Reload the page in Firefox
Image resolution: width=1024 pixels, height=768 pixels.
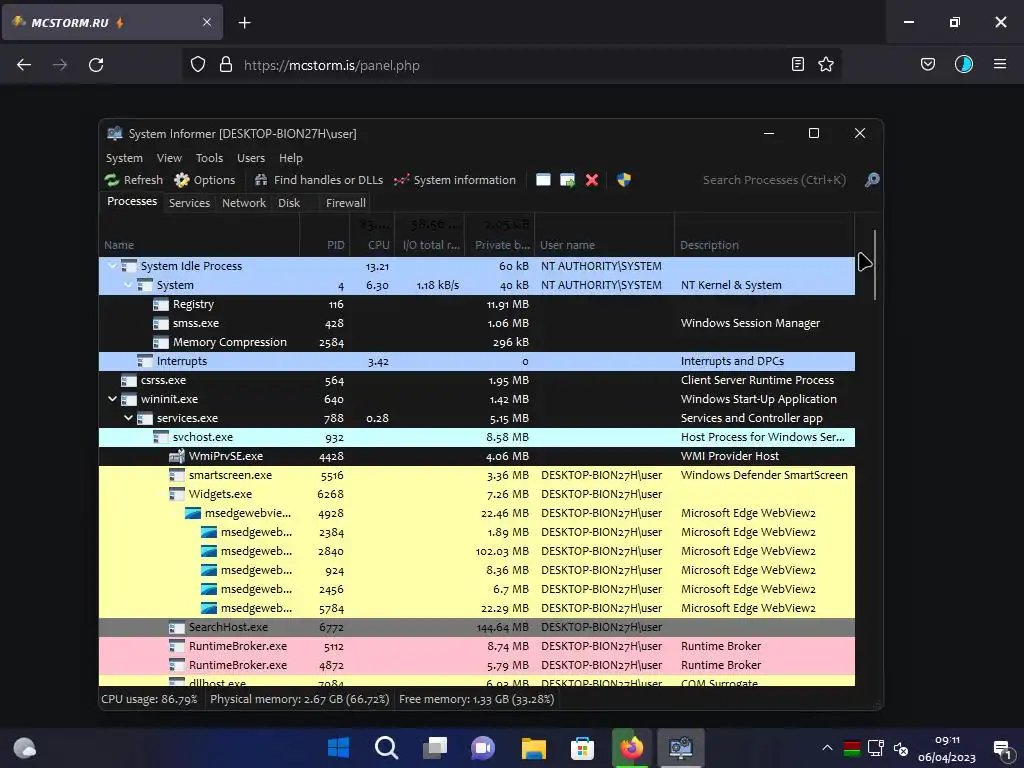coord(96,65)
